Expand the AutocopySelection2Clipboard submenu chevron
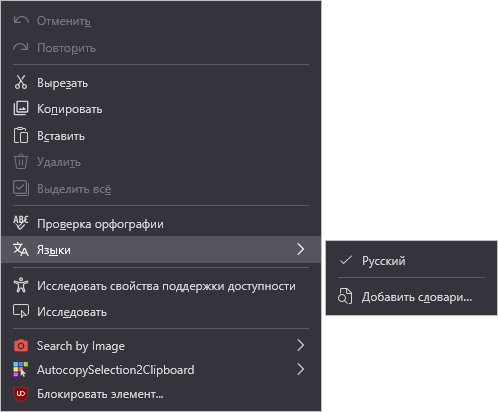The height and width of the screenshot is (412, 498). point(301,369)
